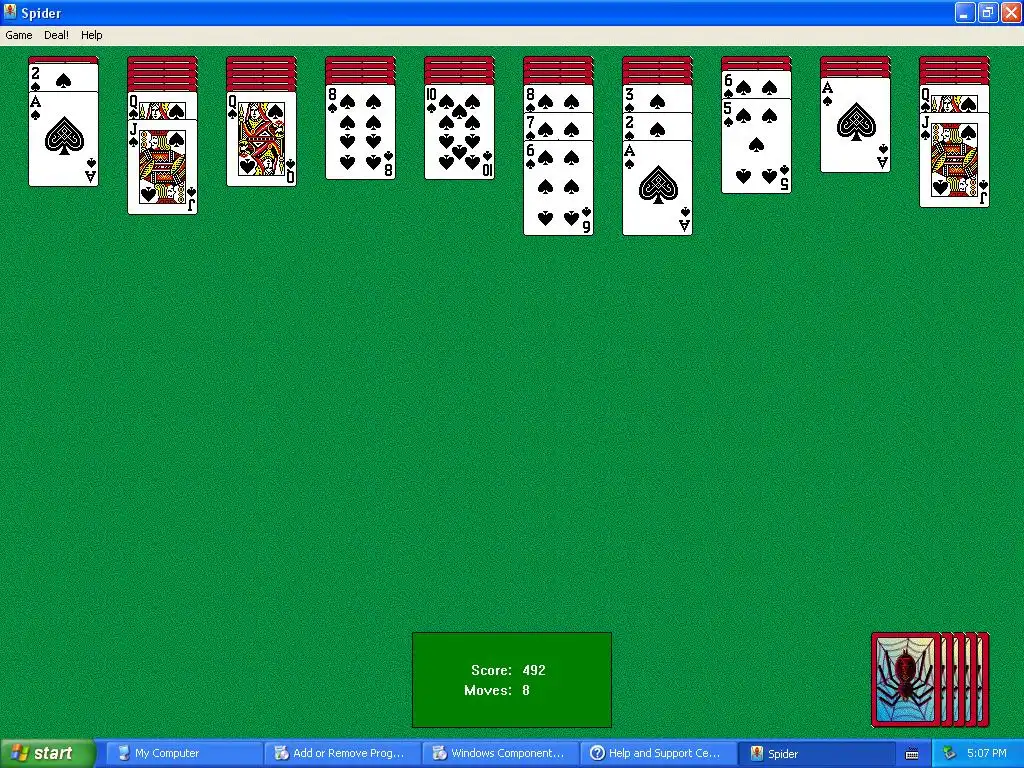The image size is (1024, 768).
Task: Deal a new row from the spider stock pile
Action: (930, 680)
